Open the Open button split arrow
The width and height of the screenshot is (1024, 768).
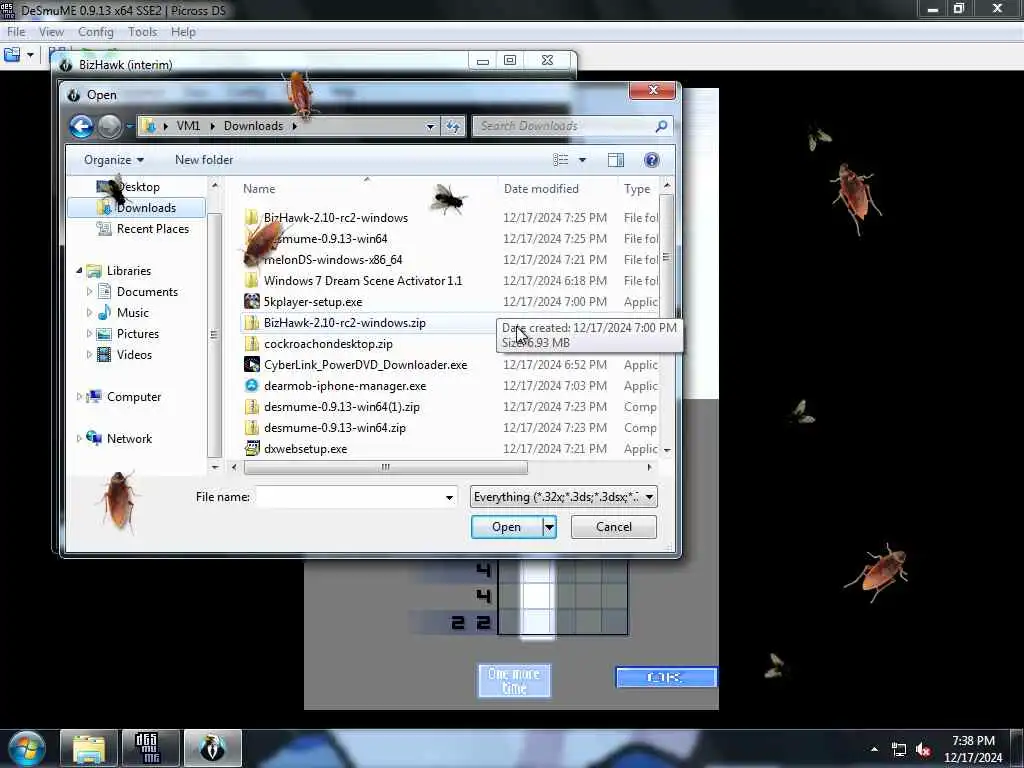pos(549,527)
